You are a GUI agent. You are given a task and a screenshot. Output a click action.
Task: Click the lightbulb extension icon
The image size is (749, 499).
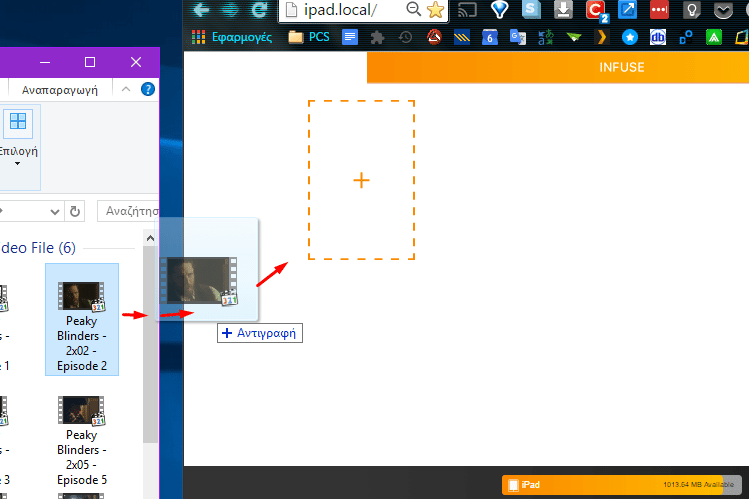point(691,10)
